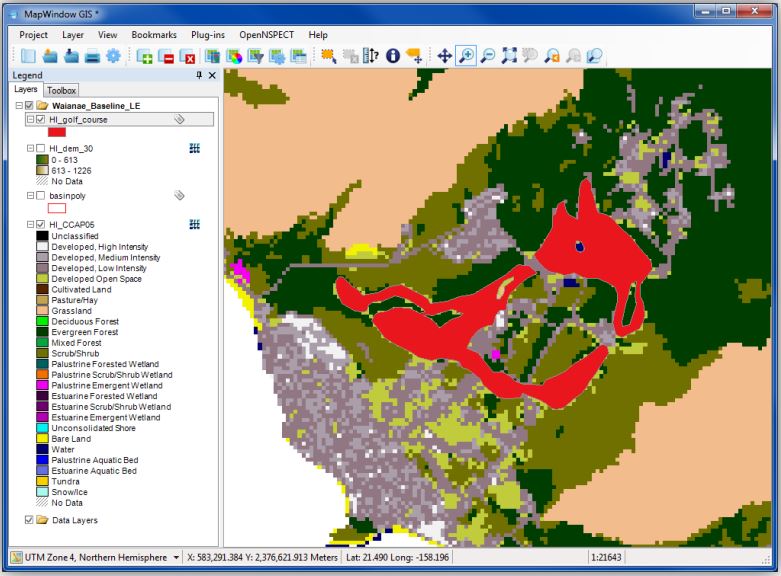Click the Clear Layers red X icon
The image size is (781, 576).
coord(188,56)
